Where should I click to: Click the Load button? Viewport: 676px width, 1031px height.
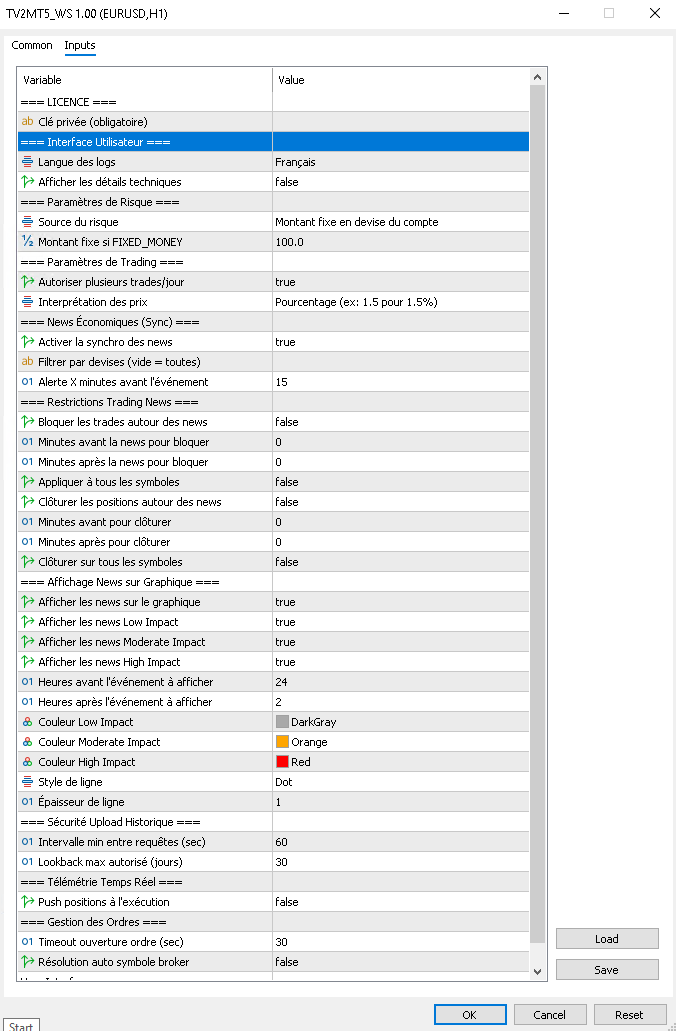(606, 939)
